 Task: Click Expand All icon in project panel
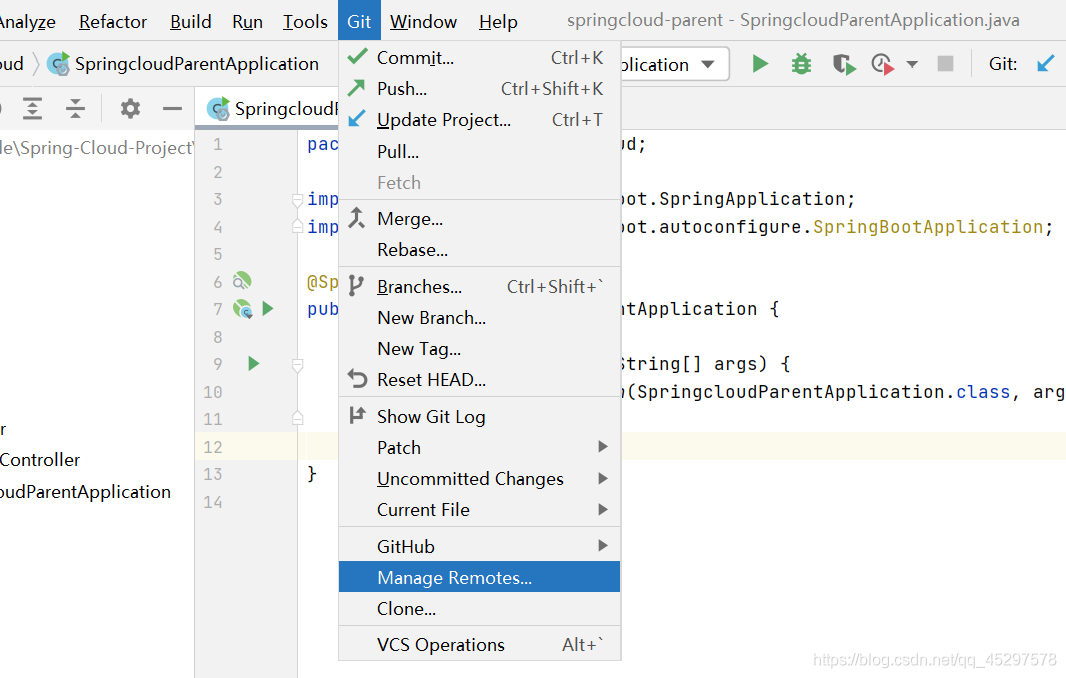[x=33, y=108]
